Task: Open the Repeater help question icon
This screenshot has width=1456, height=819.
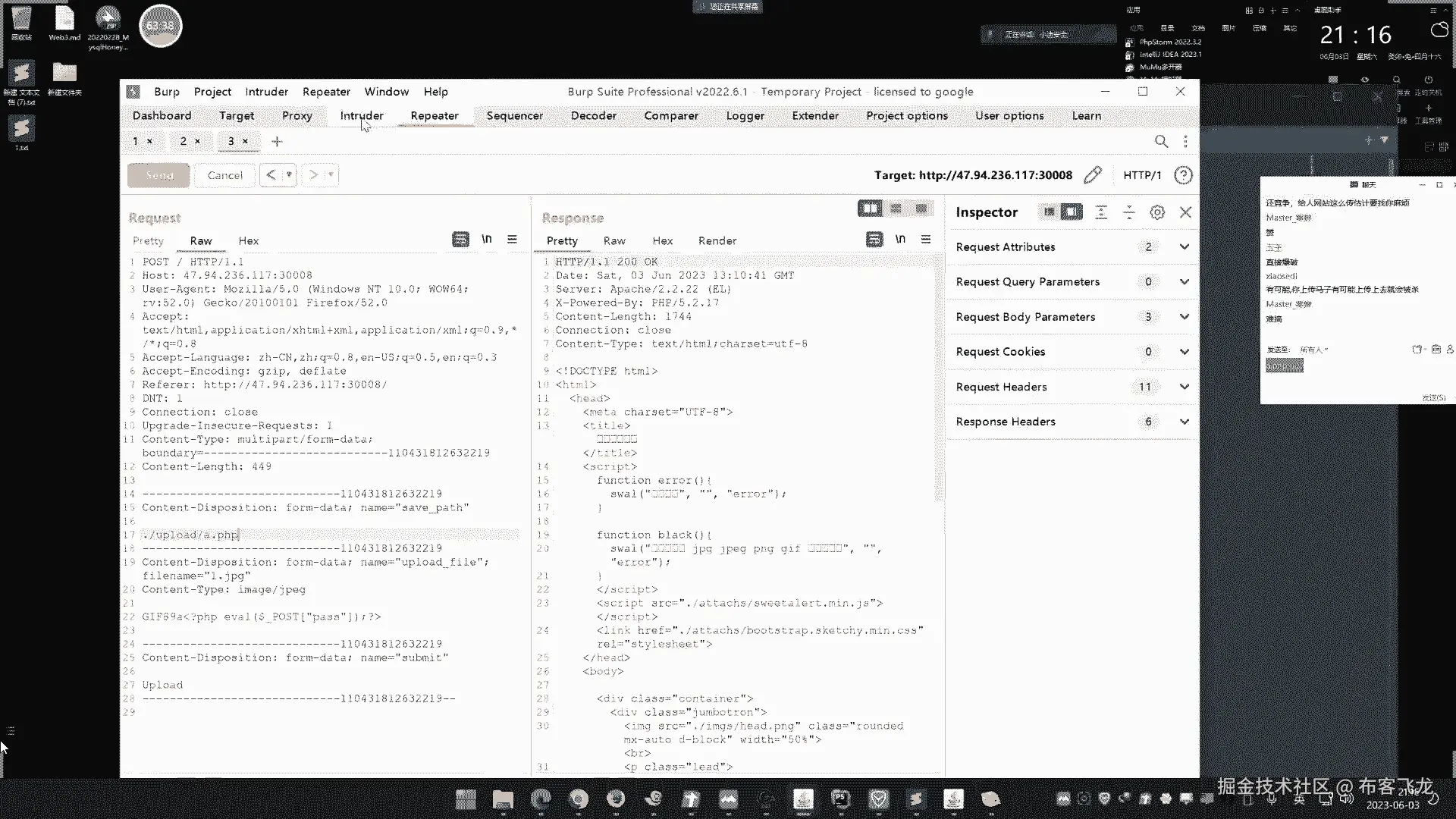Action: pyautogui.click(x=1182, y=175)
